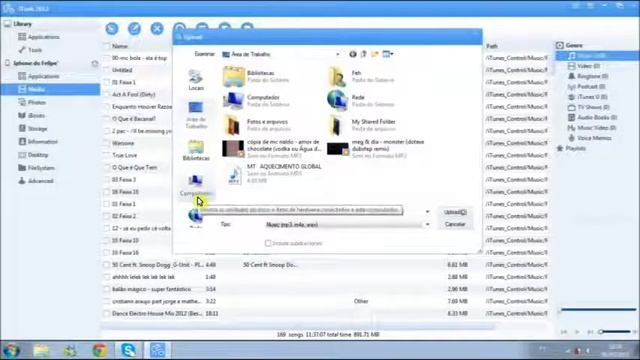Select TV Shows in the Genre panel
Image resolution: width=640 pixels, height=360 pixels.
(x=589, y=107)
